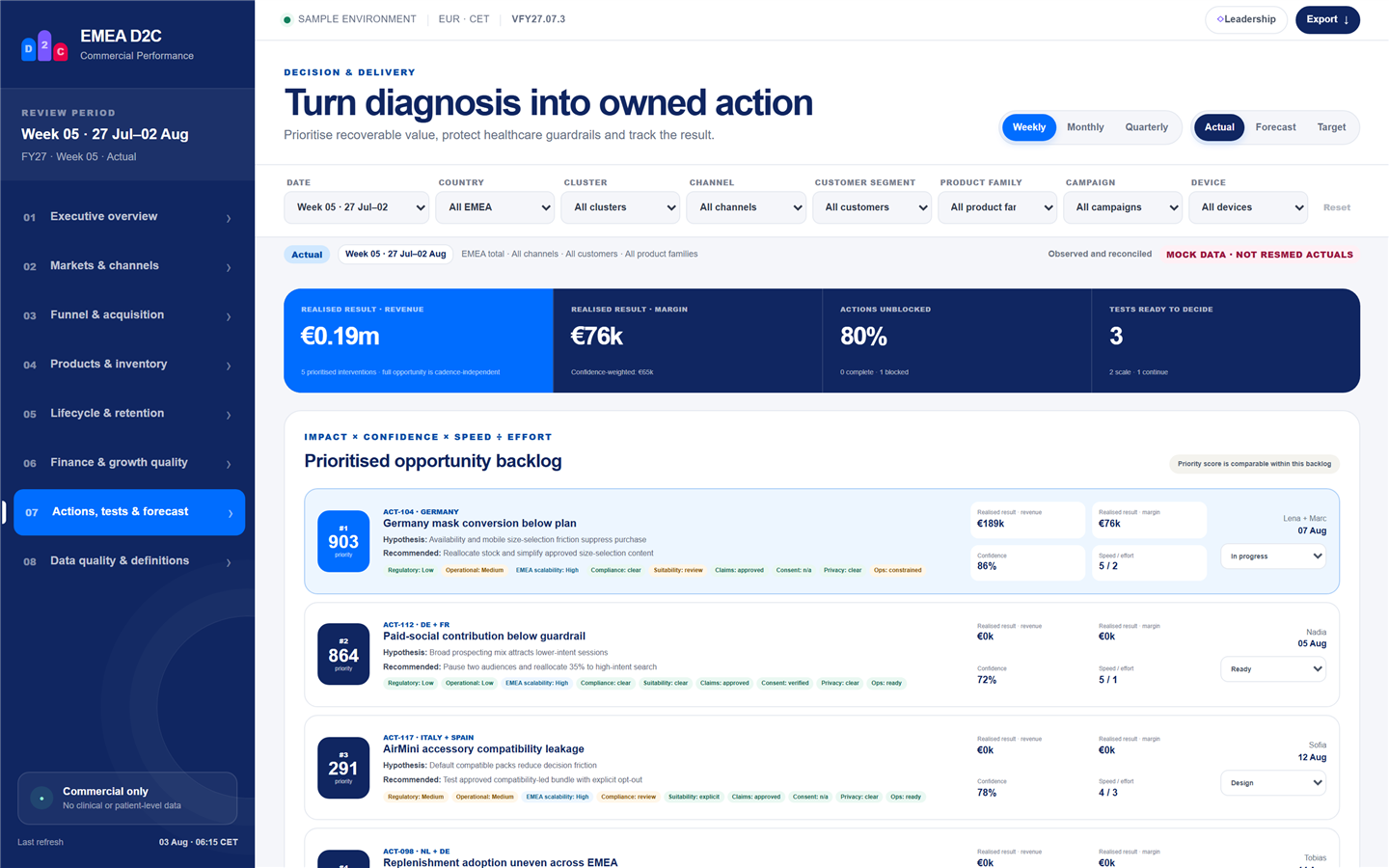Click the #2 priority score 864 badge

point(343,654)
